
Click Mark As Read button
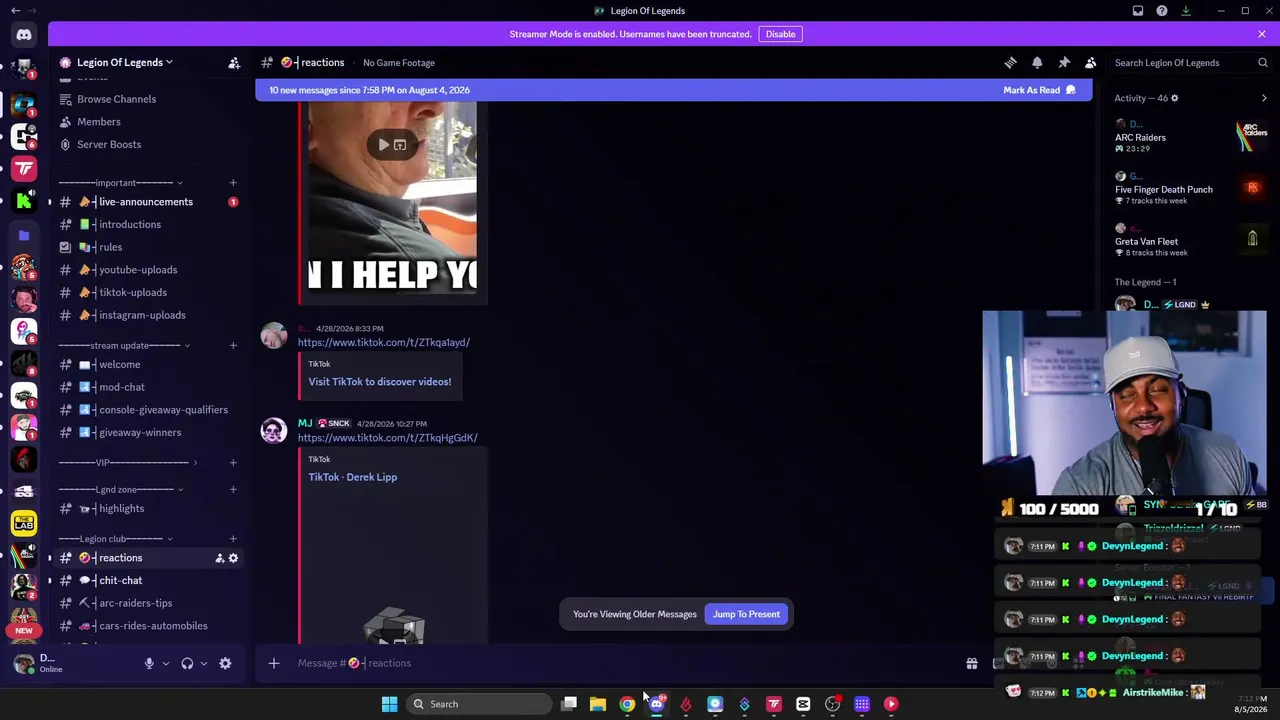click(1039, 91)
